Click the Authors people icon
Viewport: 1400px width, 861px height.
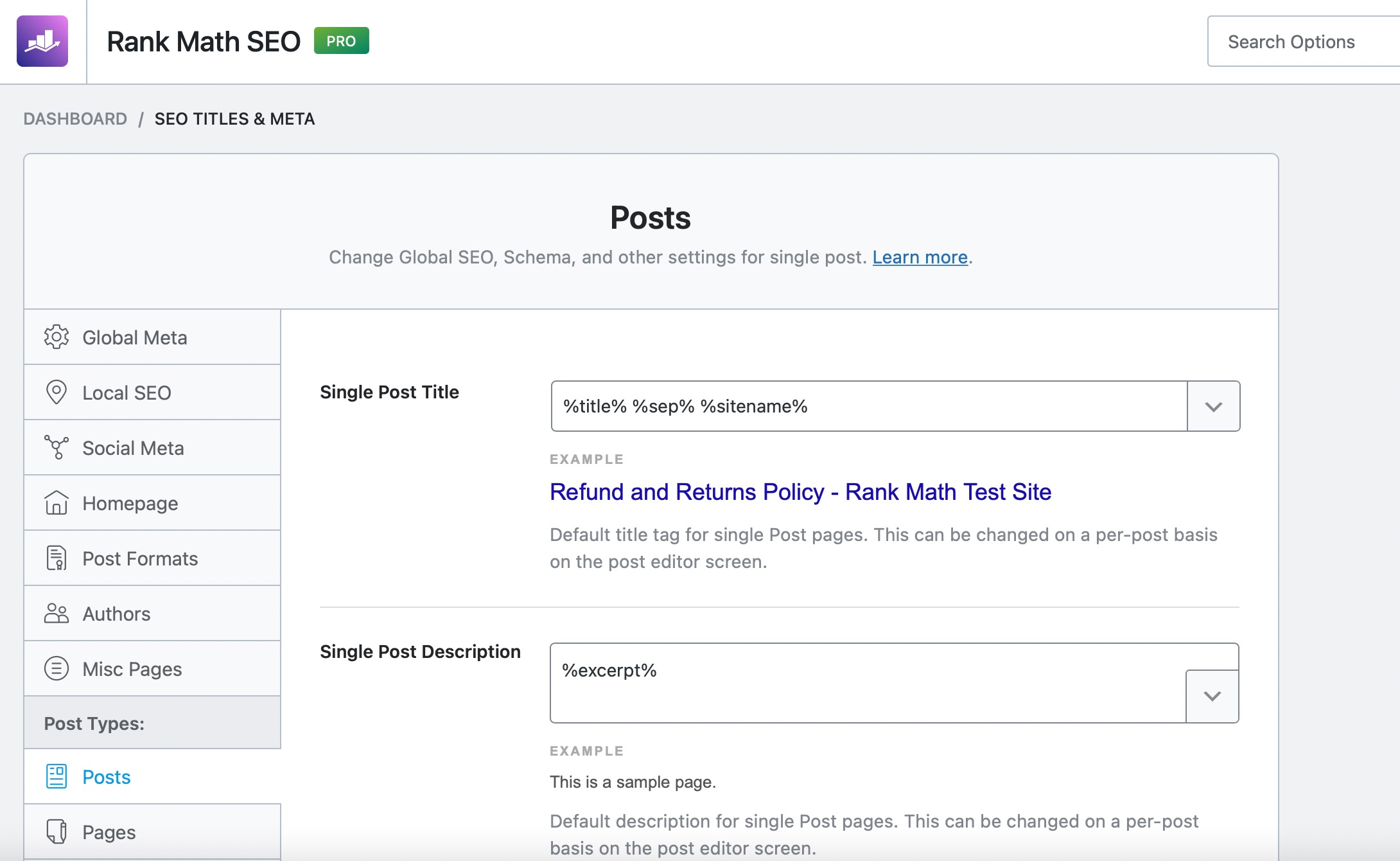(57, 613)
